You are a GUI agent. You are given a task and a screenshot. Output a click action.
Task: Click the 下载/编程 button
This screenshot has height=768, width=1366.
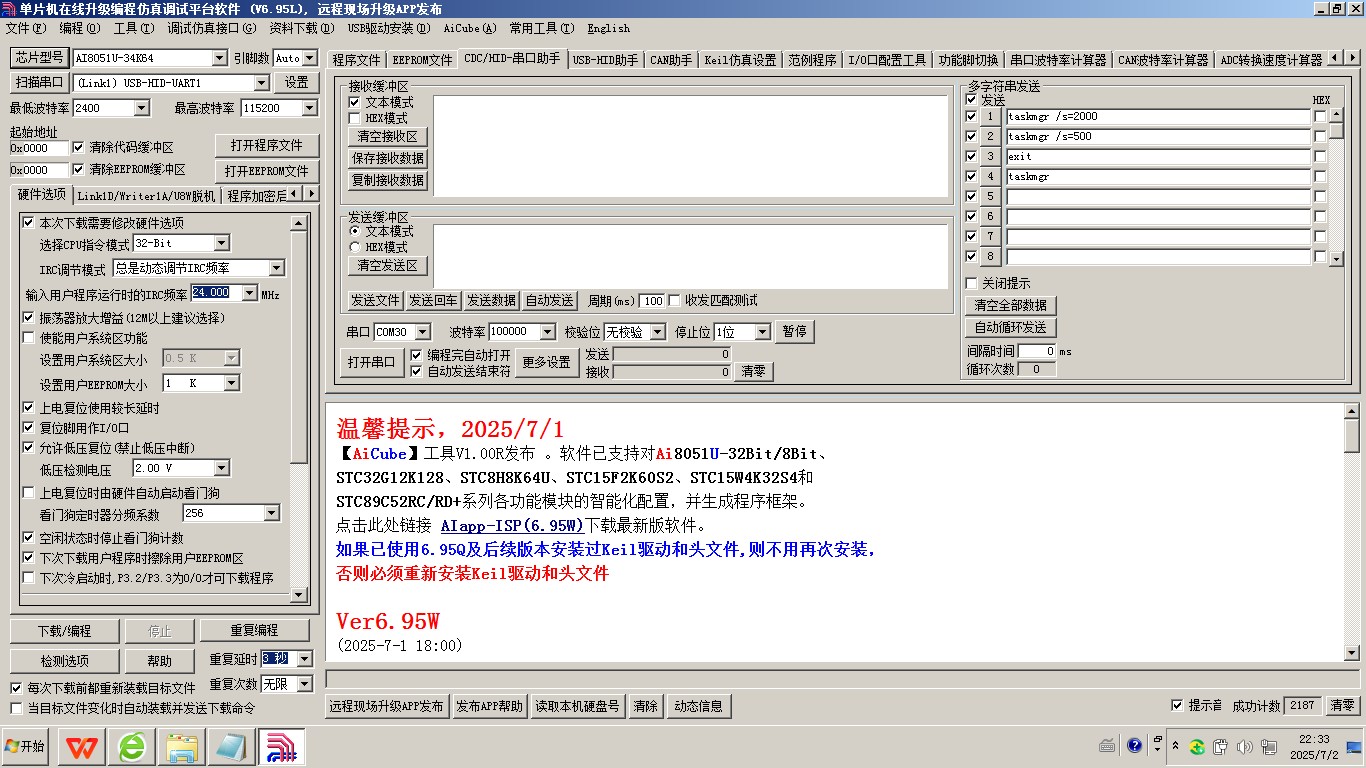tap(64, 631)
